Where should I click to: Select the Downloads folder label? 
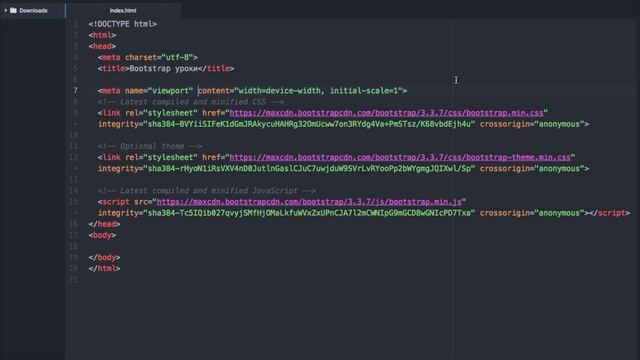33,11
